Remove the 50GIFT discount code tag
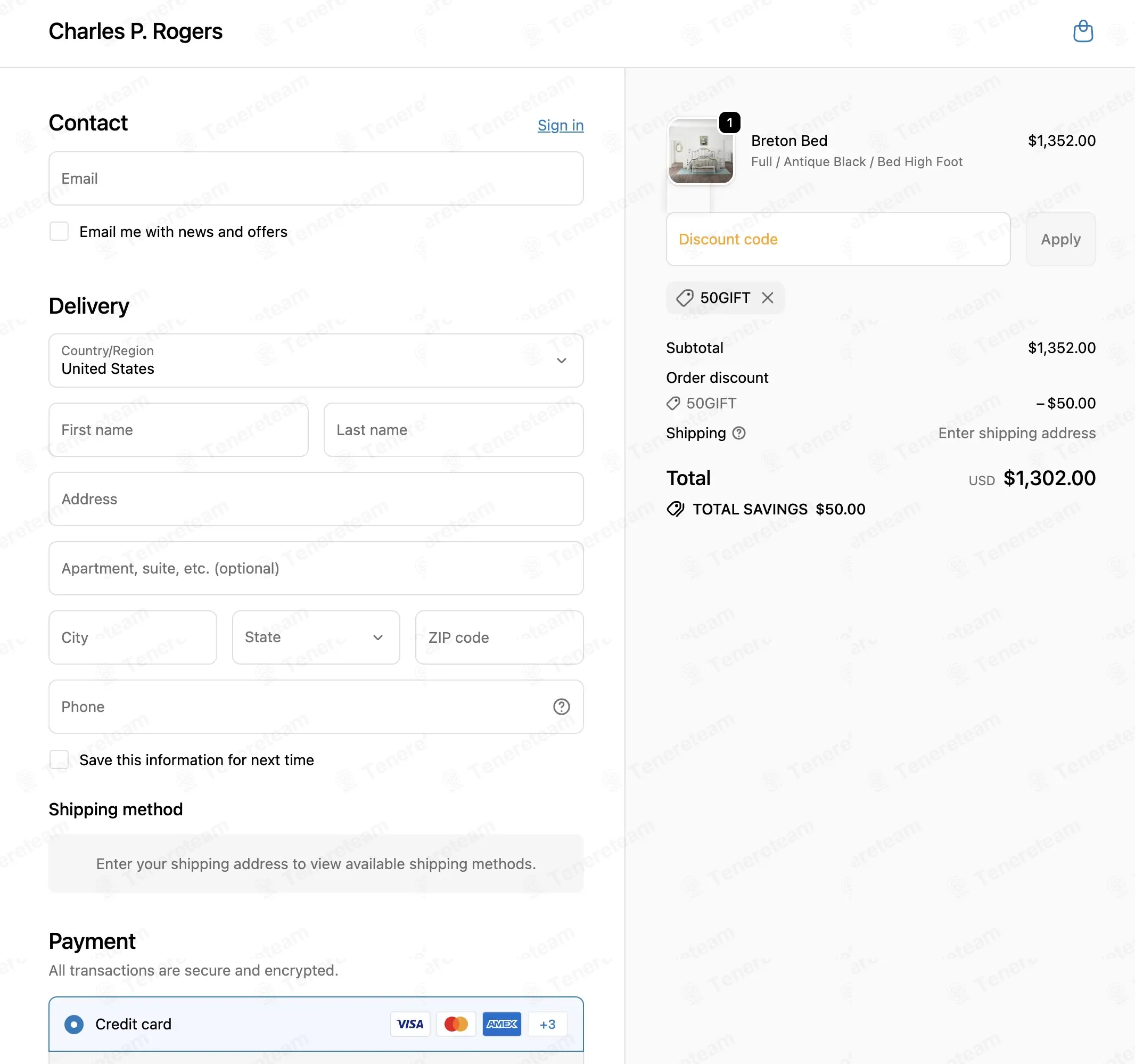 click(x=767, y=298)
